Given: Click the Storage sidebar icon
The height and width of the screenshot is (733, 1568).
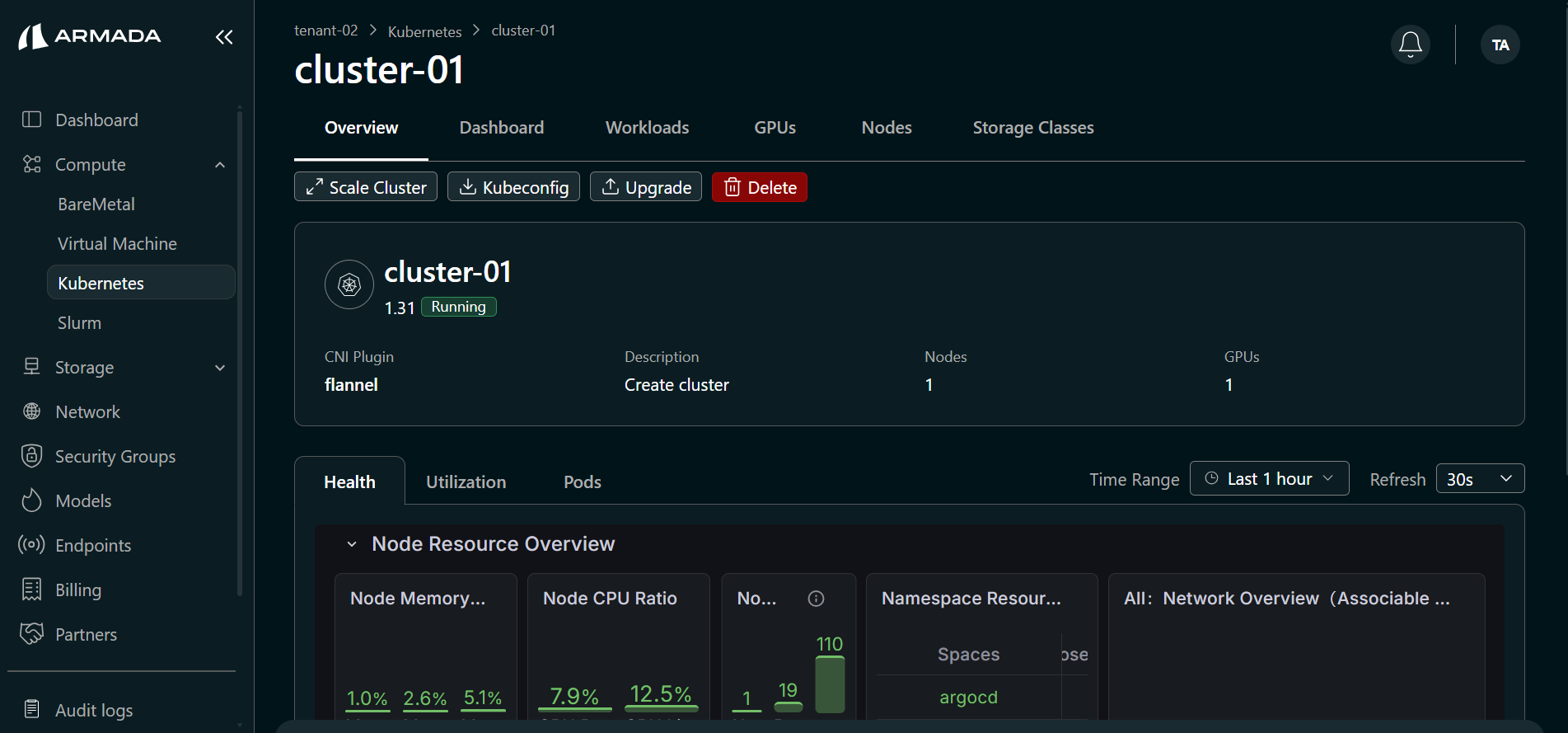Looking at the screenshot, I should click(31, 367).
